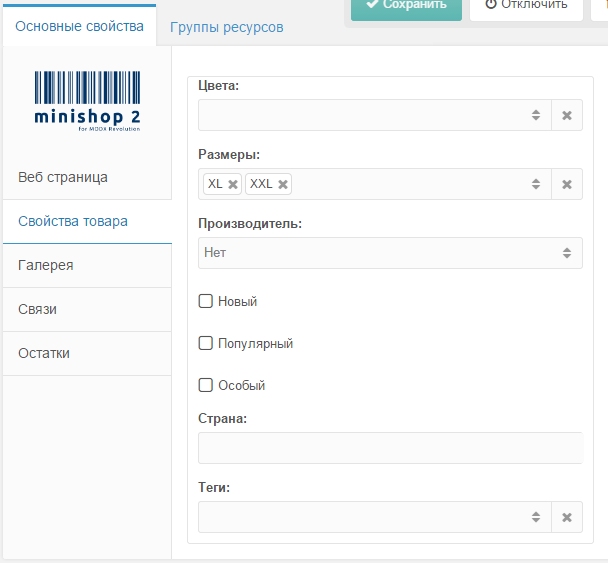Tick the Популярный checkbox
Image resolution: width=608 pixels, height=563 pixels.
206,343
